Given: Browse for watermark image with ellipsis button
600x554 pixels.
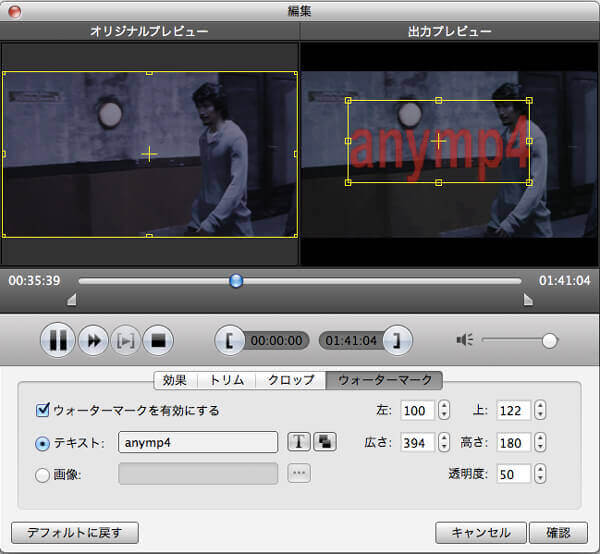Looking at the screenshot, I should 299,473.
